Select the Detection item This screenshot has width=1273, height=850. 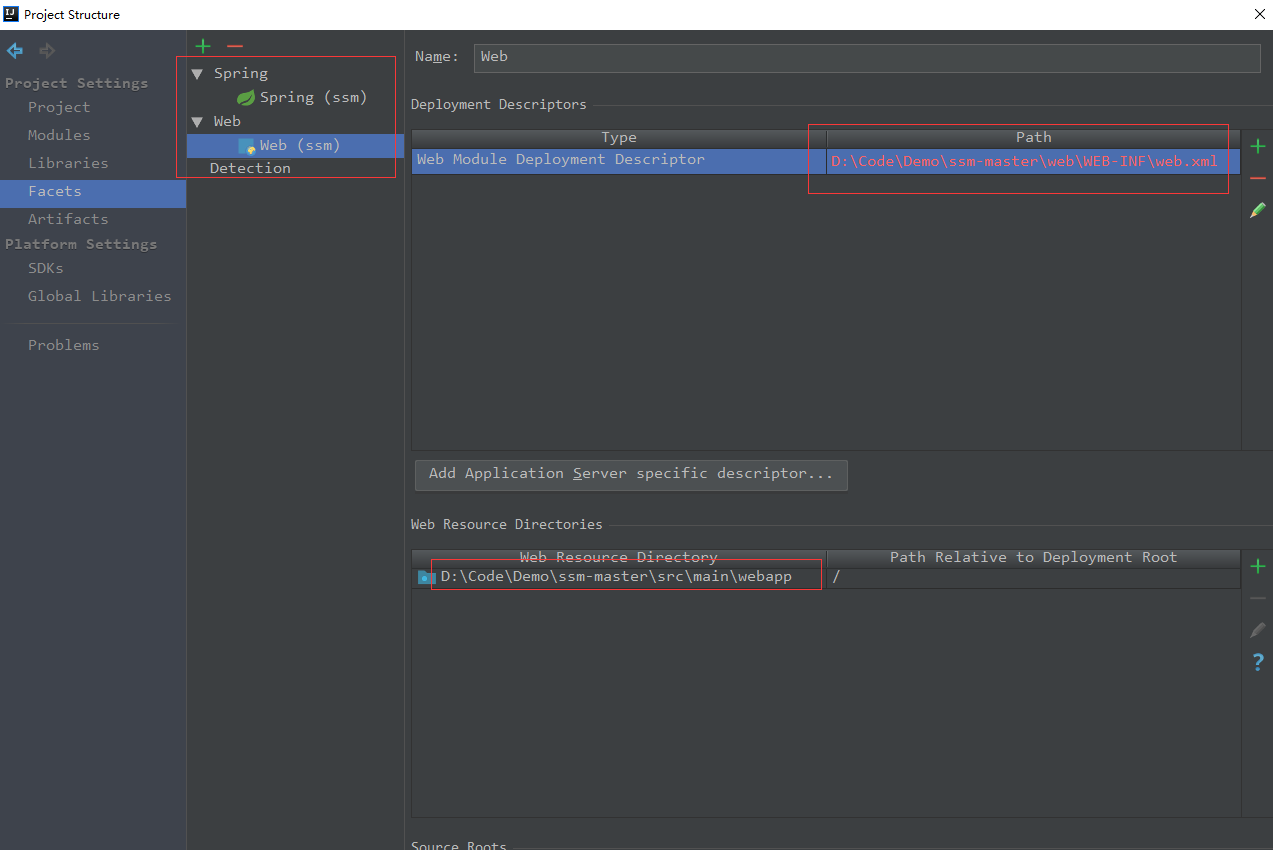tap(250, 168)
